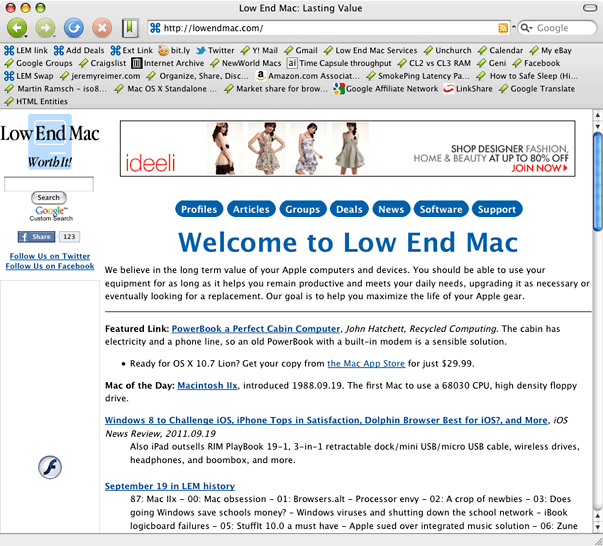Click the blue vertical scrollbar thumb

(598, 181)
